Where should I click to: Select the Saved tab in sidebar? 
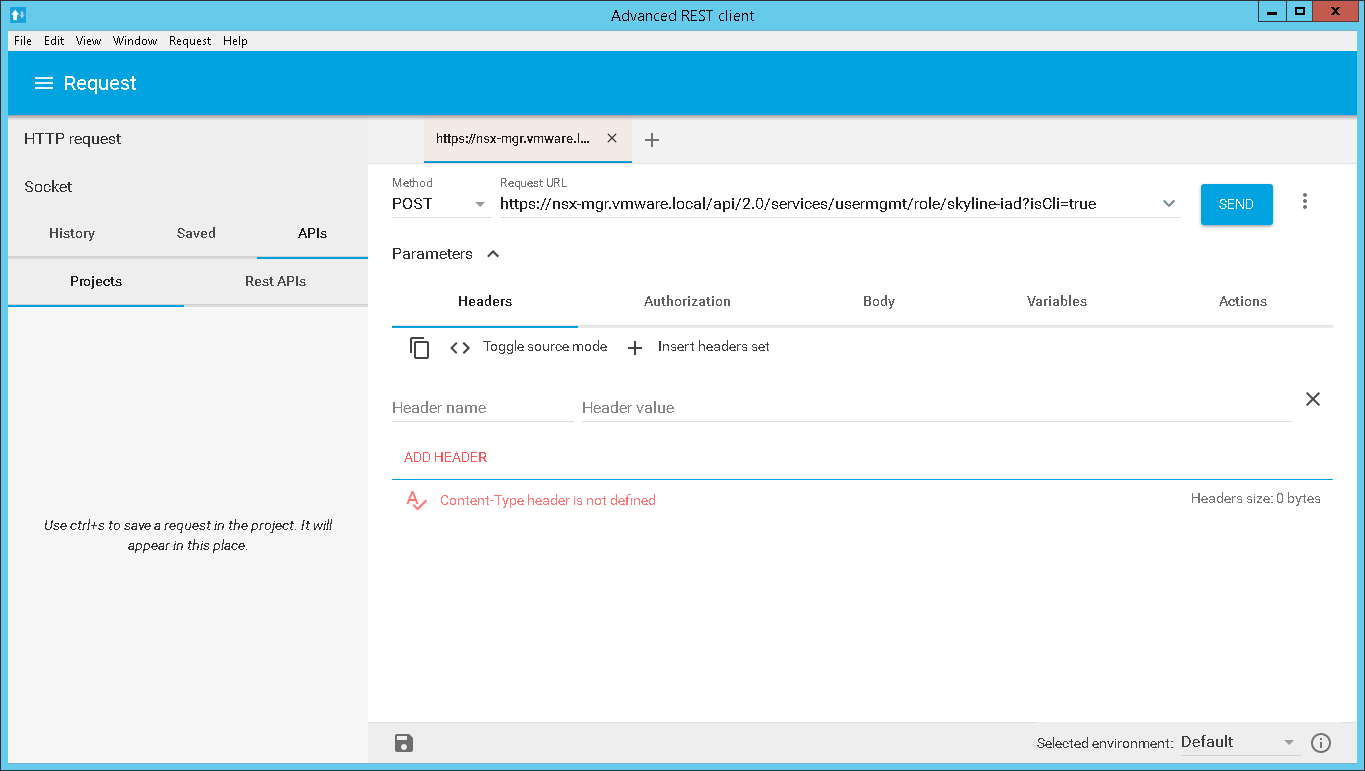pyautogui.click(x=196, y=233)
